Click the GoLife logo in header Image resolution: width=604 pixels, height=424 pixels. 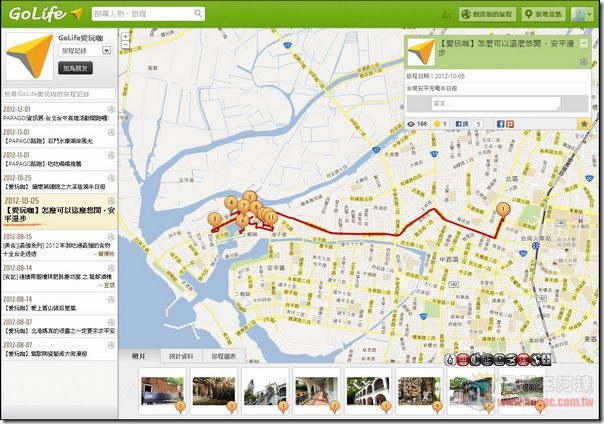click(x=45, y=14)
